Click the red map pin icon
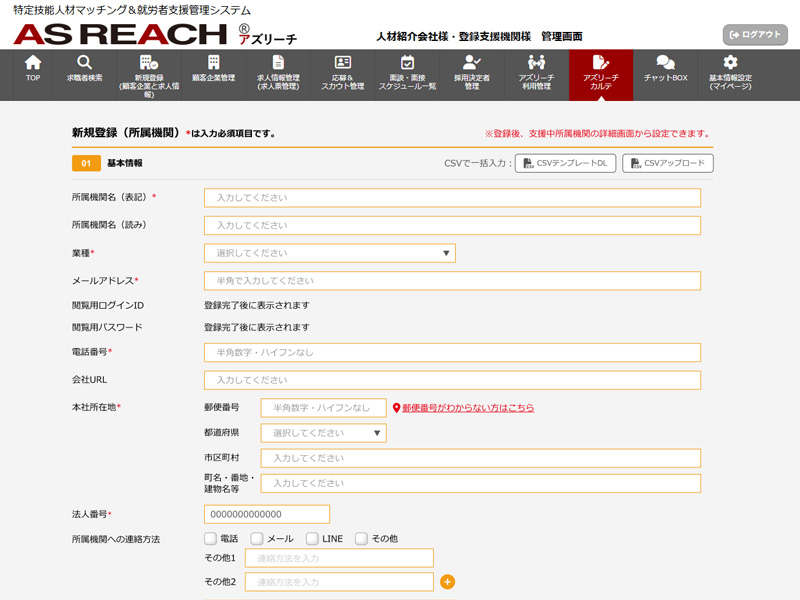 click(x=396, y=408)
